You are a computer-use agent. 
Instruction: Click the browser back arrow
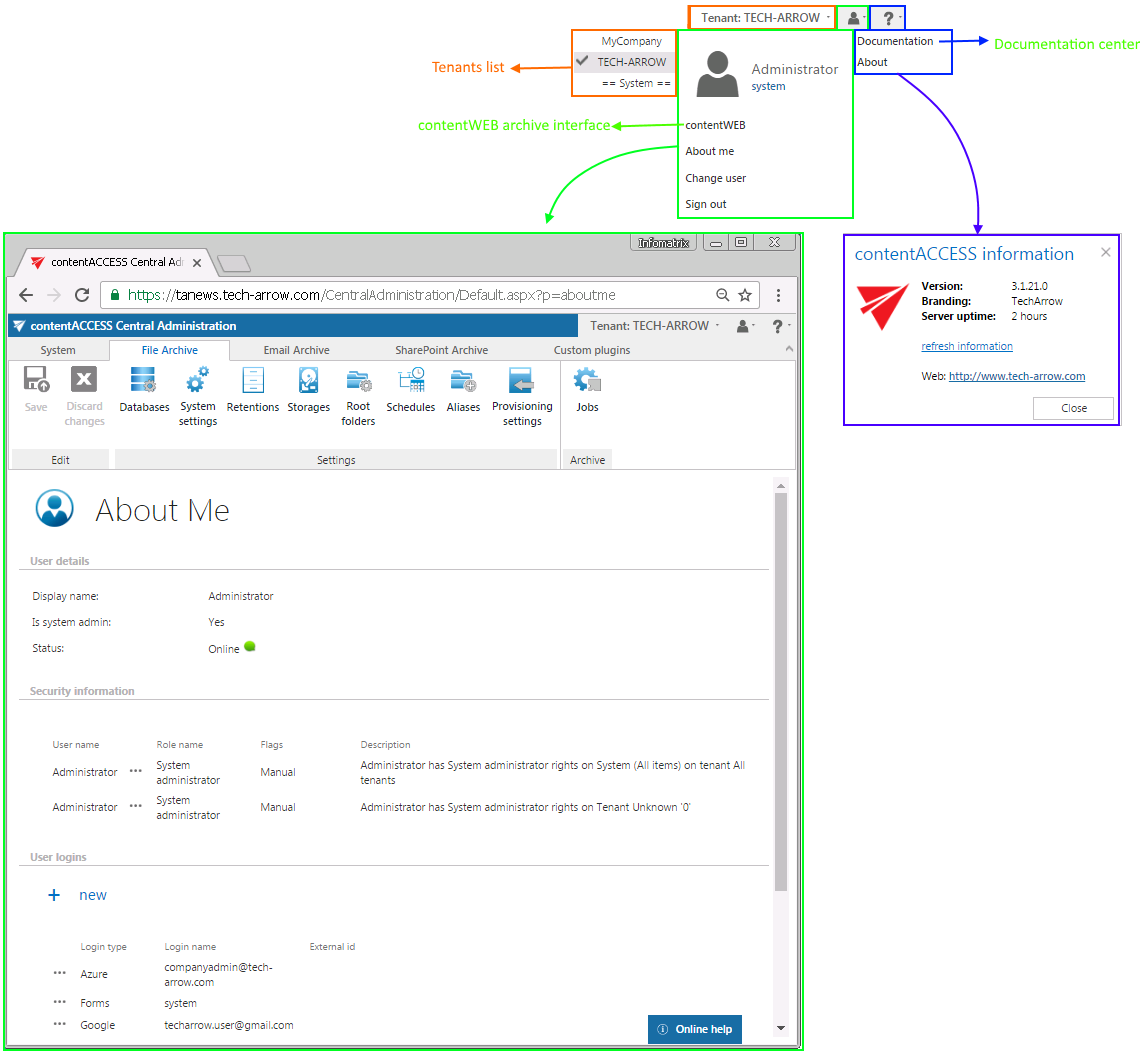click(x=26, y=295)
